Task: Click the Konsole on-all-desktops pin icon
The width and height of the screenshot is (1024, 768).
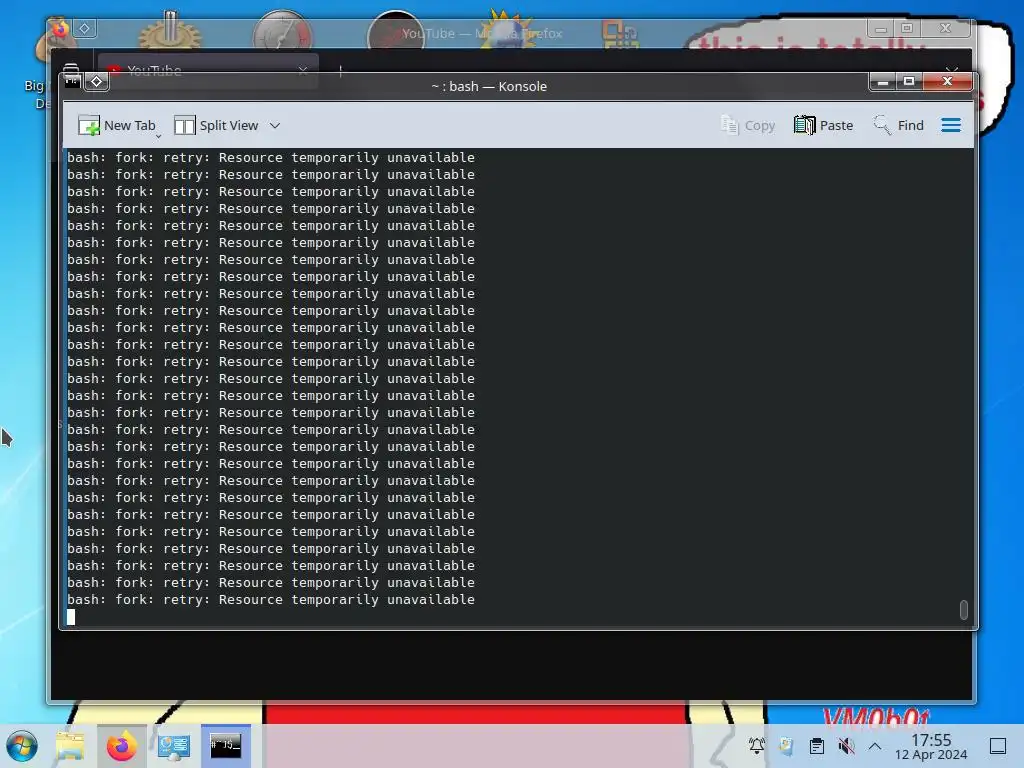Action: 97,81
